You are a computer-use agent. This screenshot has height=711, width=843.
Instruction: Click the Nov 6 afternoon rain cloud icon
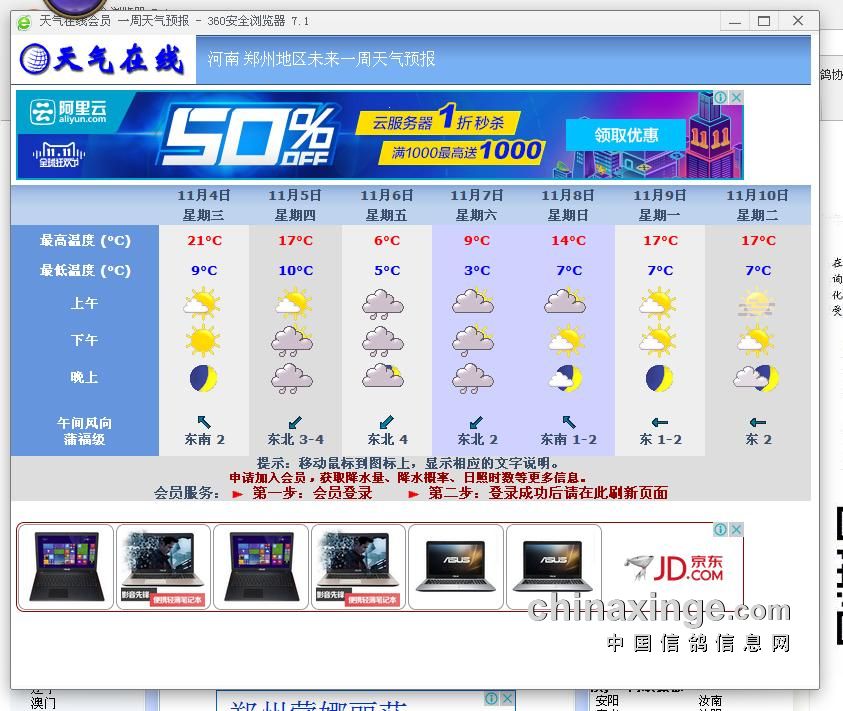383,341
